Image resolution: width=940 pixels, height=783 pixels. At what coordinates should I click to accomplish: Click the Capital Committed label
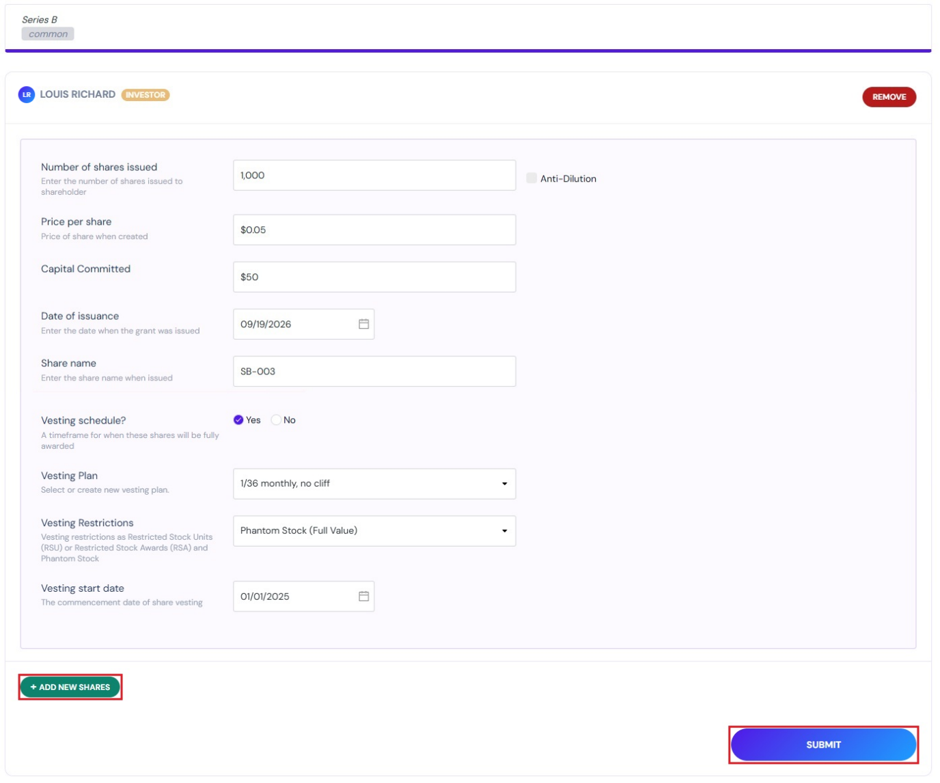pyautogui.click(x=86, y=269)
